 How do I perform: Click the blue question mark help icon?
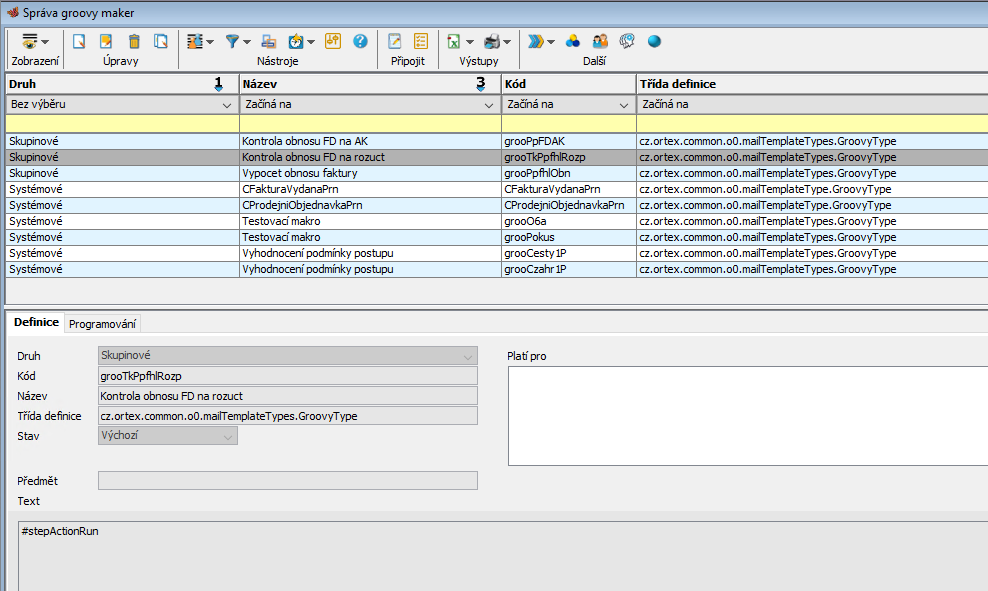pyautogui.click(x=360, y=41)
